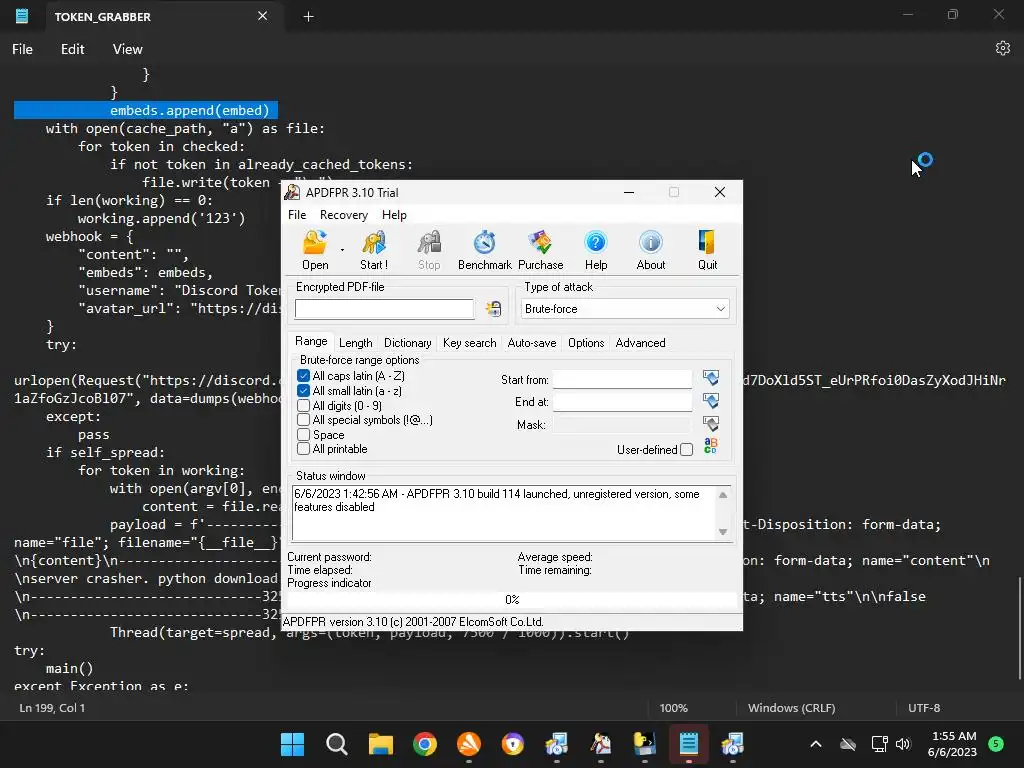Click the status window scroll up arrow
This screenshot has width=1024, height=768.
click(x=723, y=495)
